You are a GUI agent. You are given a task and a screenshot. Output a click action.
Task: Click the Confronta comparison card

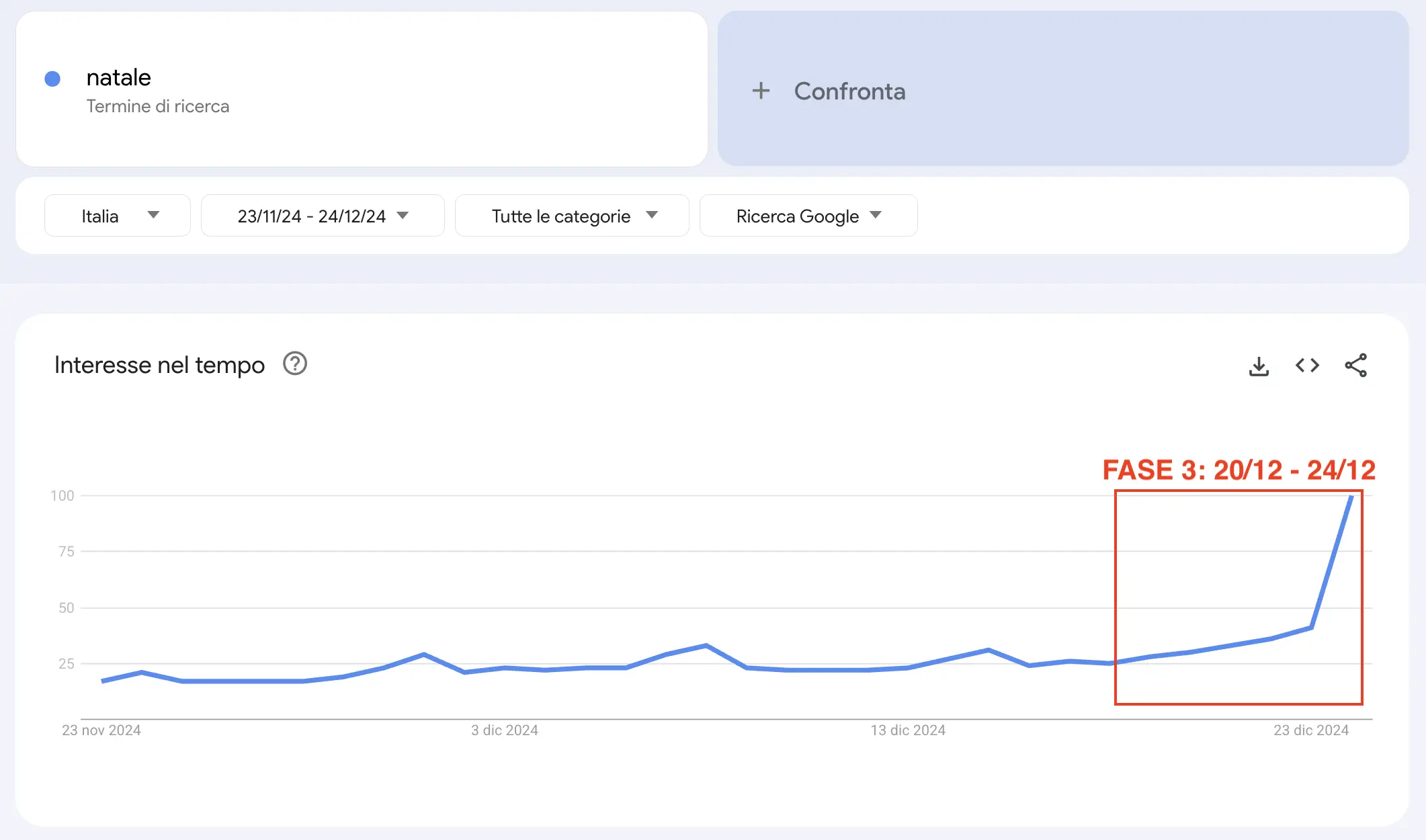[1062, 89]
